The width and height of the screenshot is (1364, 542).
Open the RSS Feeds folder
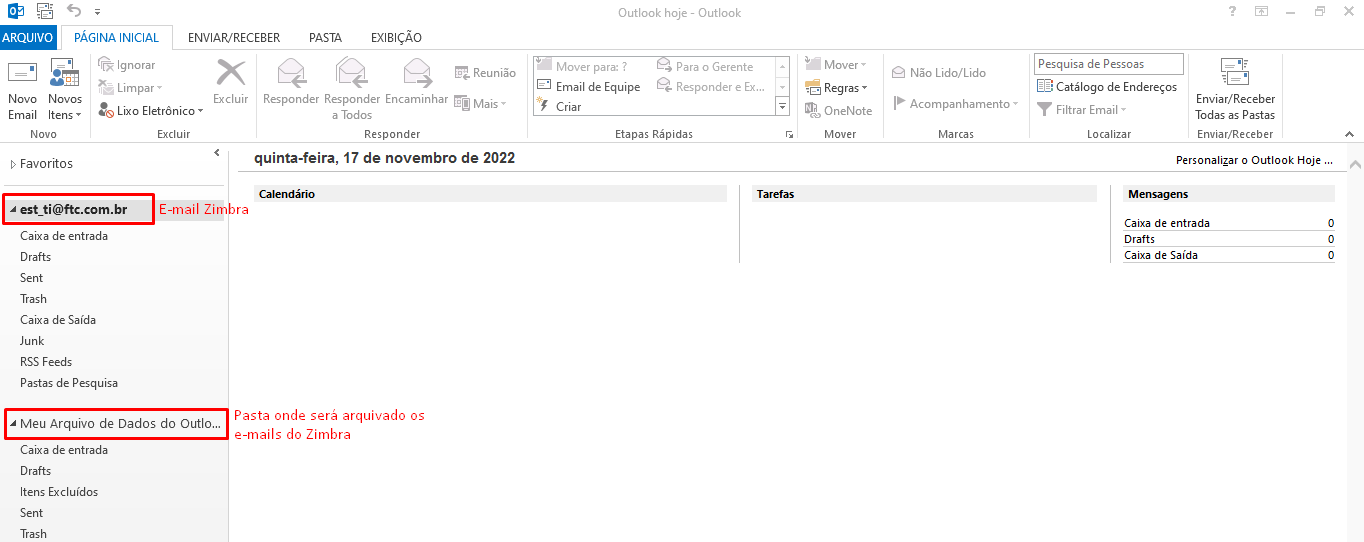pos(46,362)
